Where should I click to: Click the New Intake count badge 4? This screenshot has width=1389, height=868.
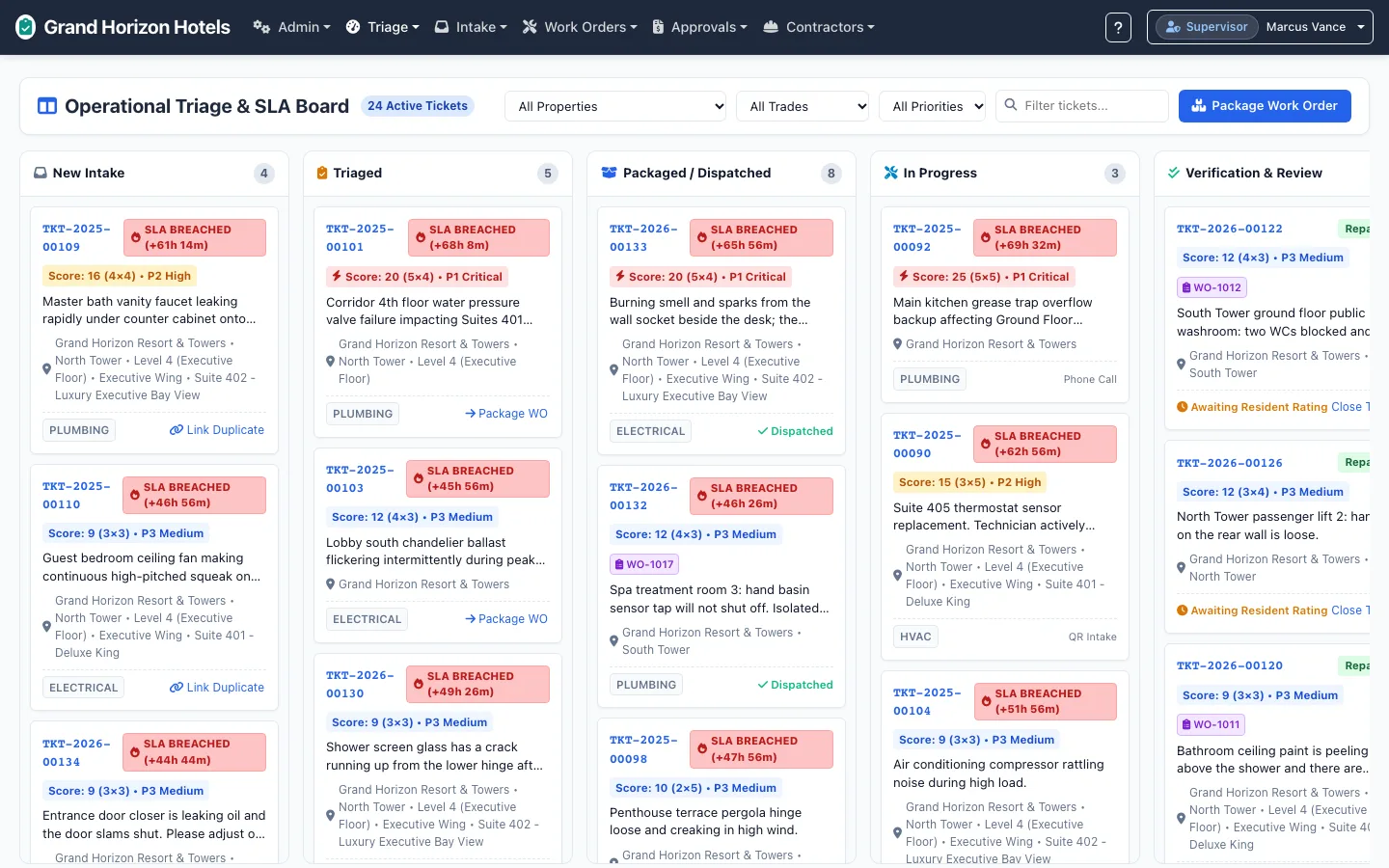tap(264, 174)
